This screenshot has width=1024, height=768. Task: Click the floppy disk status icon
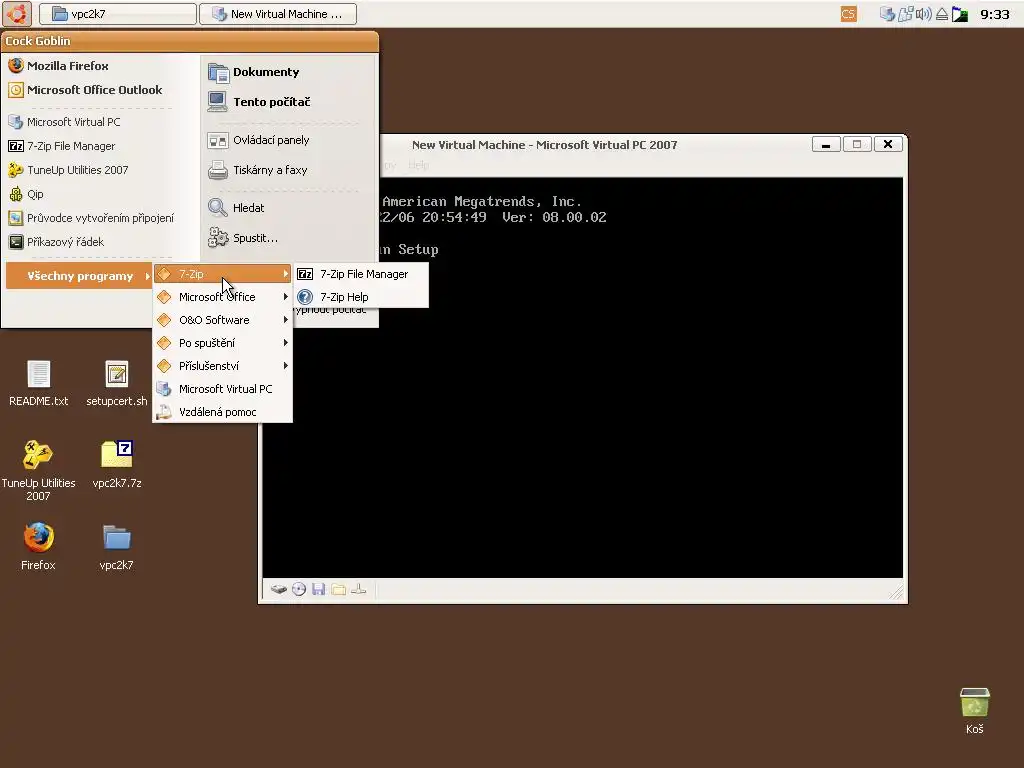(x=318, y=589)
